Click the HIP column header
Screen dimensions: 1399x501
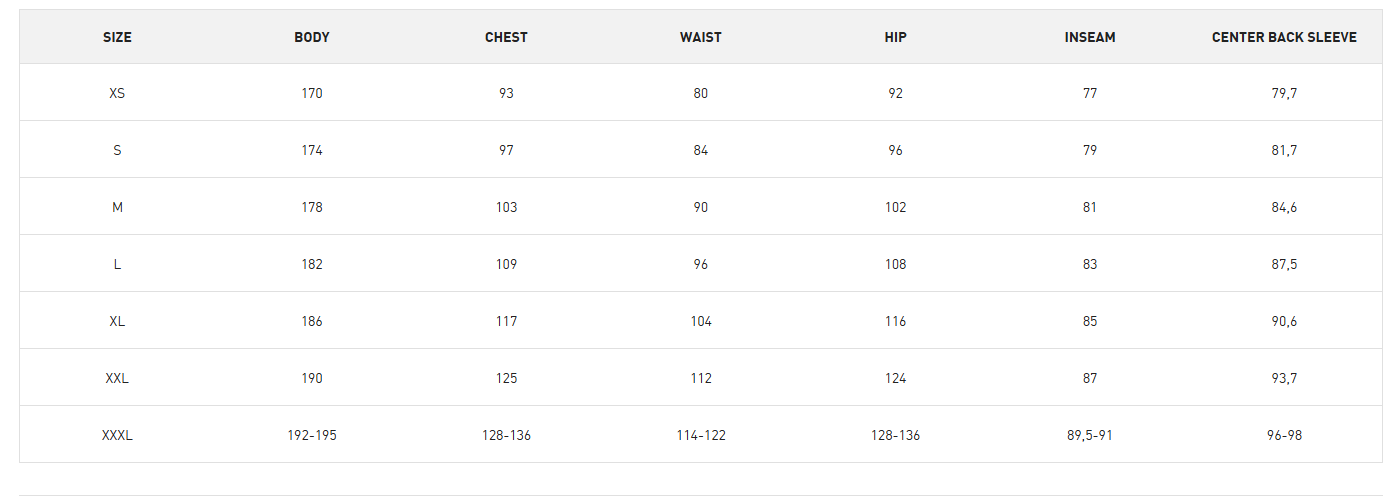(895, 37)
